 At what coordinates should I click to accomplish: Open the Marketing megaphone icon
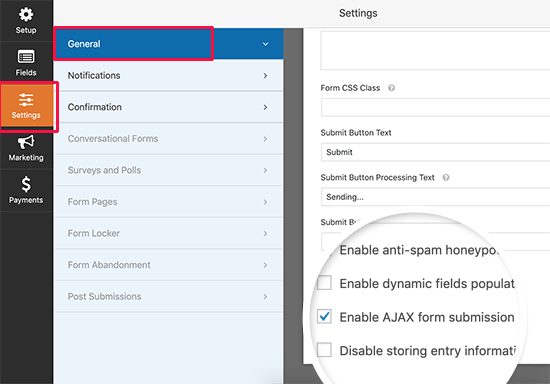[x=26, y=142]
